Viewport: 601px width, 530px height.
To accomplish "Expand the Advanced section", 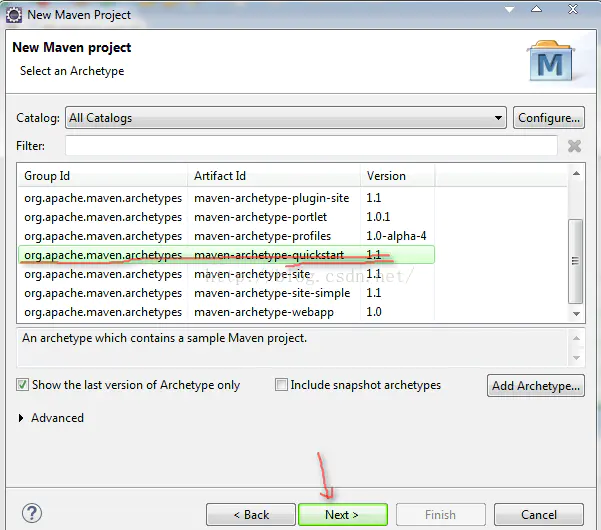I will pos(21,418).
